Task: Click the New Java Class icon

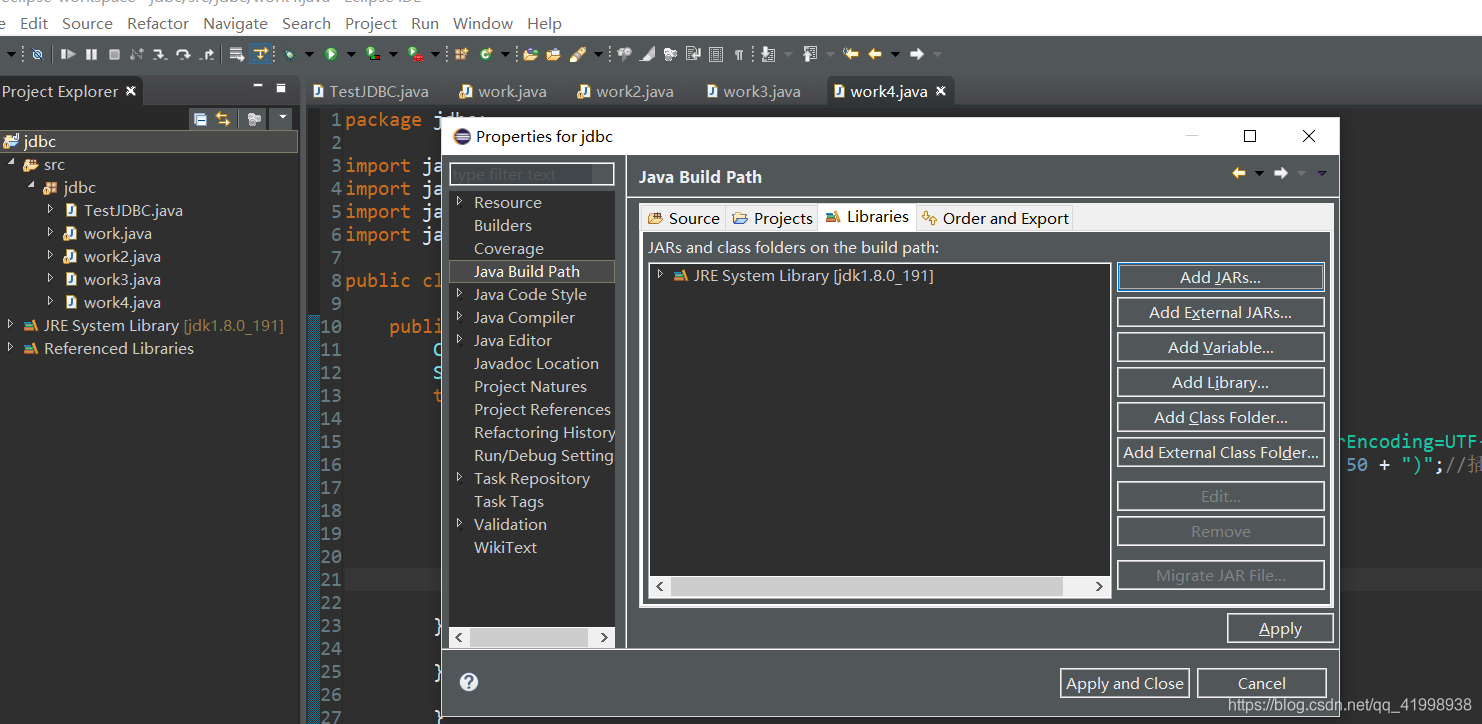Action: [x=486, y=54]
